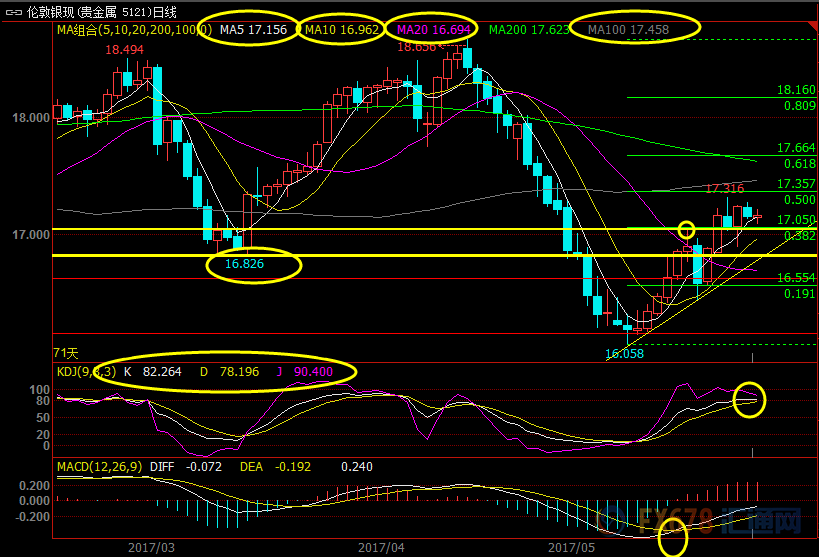Select the magenta MA20 16.694 legend
This screenshot has height=557, width=819.
[x=434, y=31]
